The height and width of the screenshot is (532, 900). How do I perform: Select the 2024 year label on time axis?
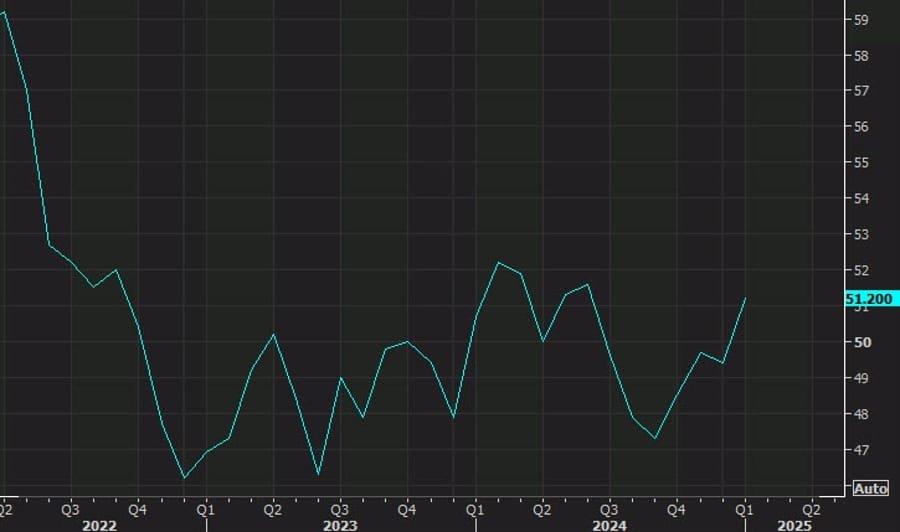612,524
